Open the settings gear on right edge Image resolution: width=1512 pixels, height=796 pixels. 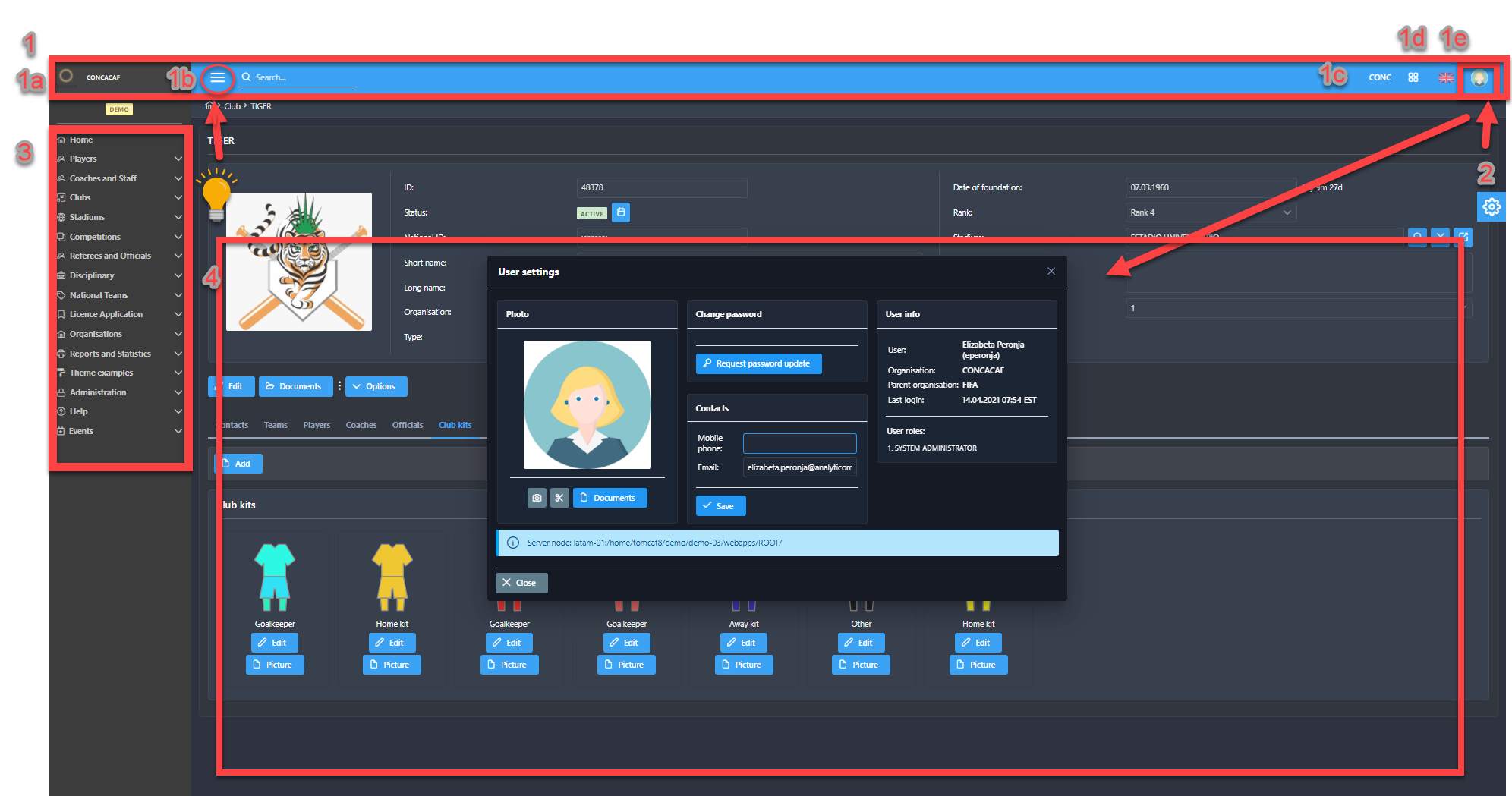coord(1491,207)
